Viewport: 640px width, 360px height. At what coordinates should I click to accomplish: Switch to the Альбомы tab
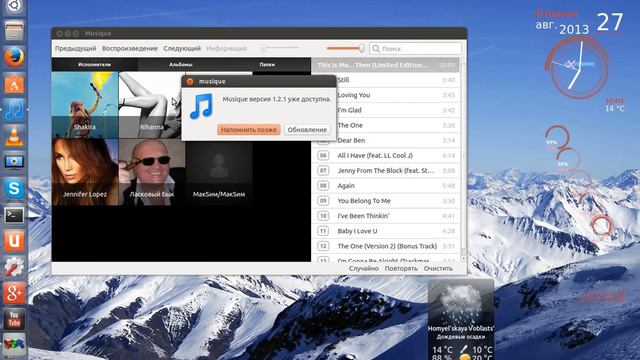(x=181, y=64)
